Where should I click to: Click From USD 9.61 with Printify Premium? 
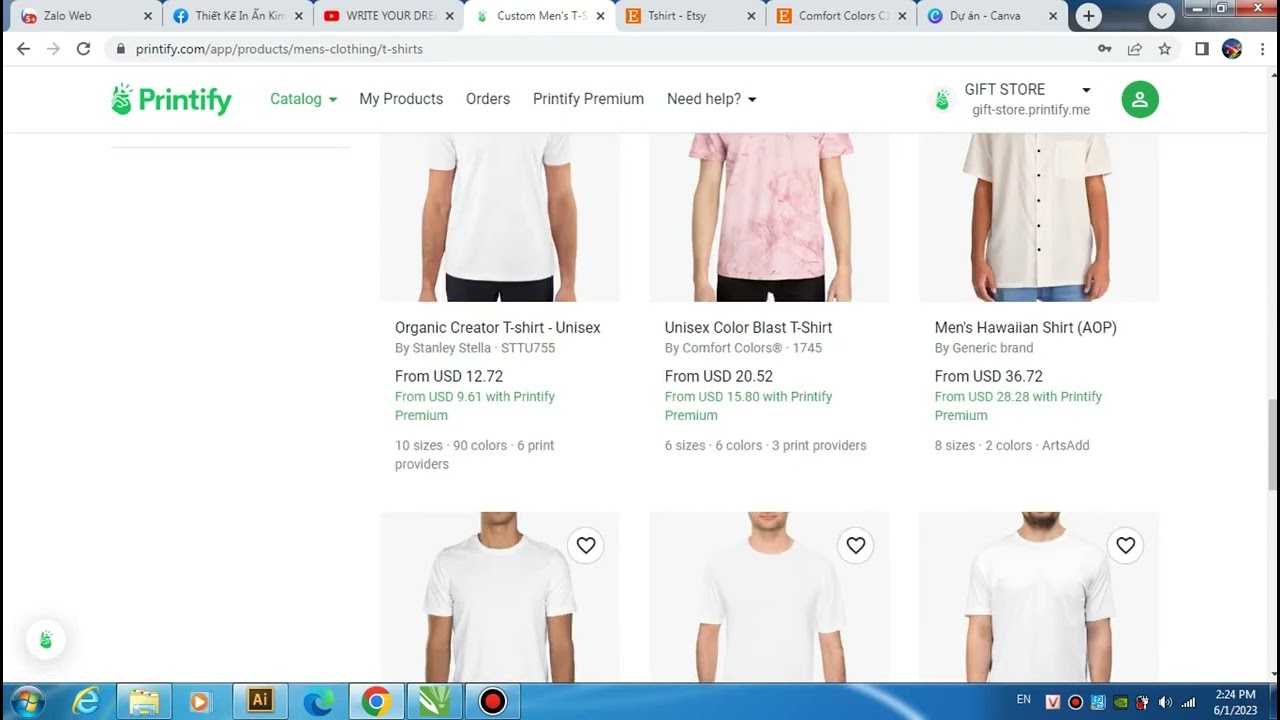pos(475,406)
